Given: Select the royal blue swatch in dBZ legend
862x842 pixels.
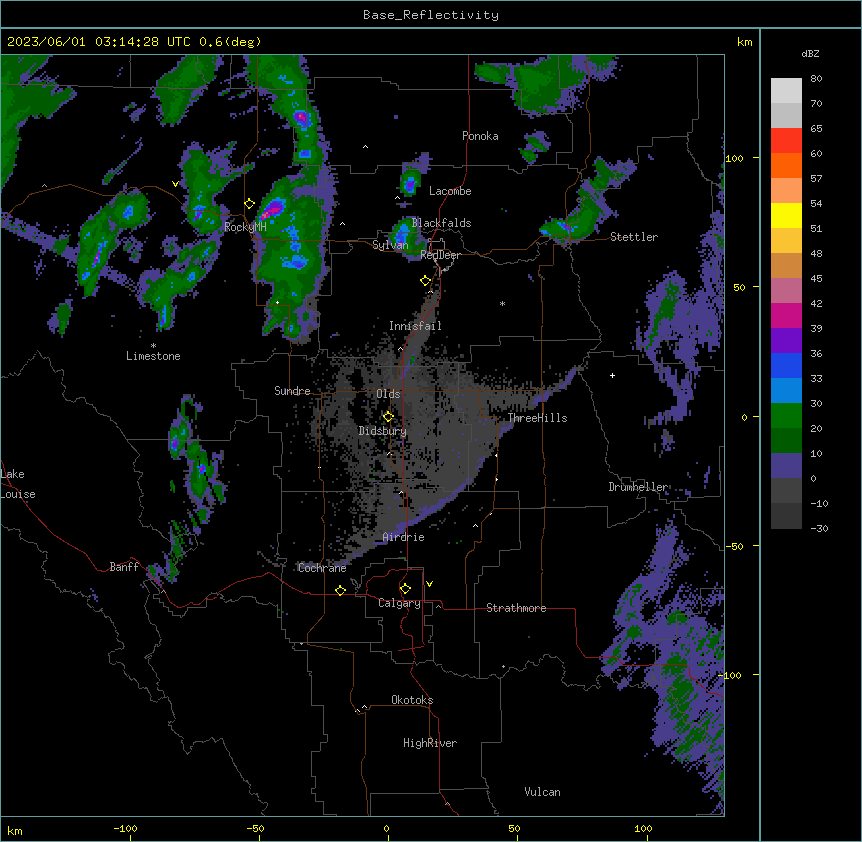Looking at the screenshot, I should tap(786, 365).
